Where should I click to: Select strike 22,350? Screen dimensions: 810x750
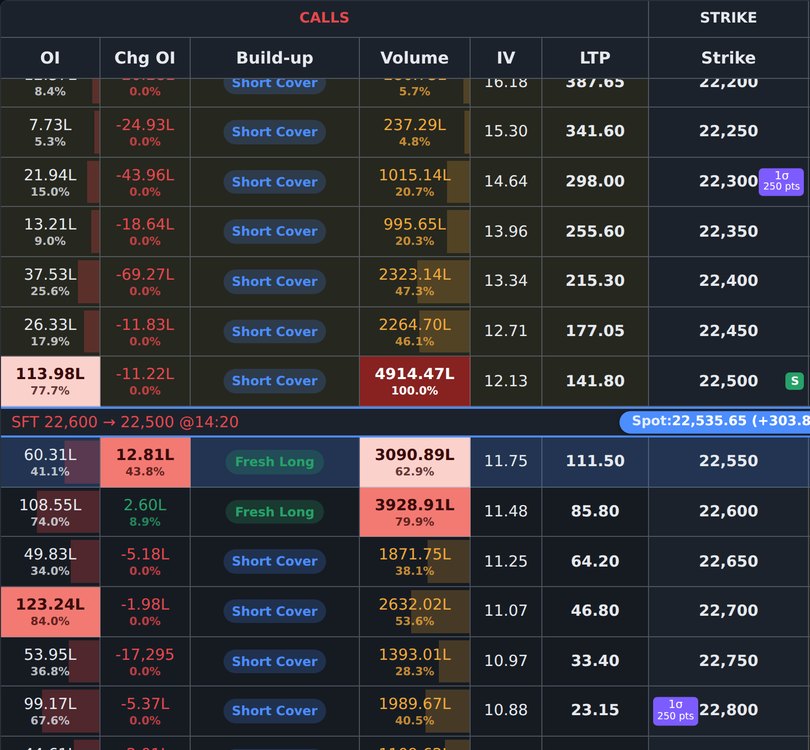(728, 231)
